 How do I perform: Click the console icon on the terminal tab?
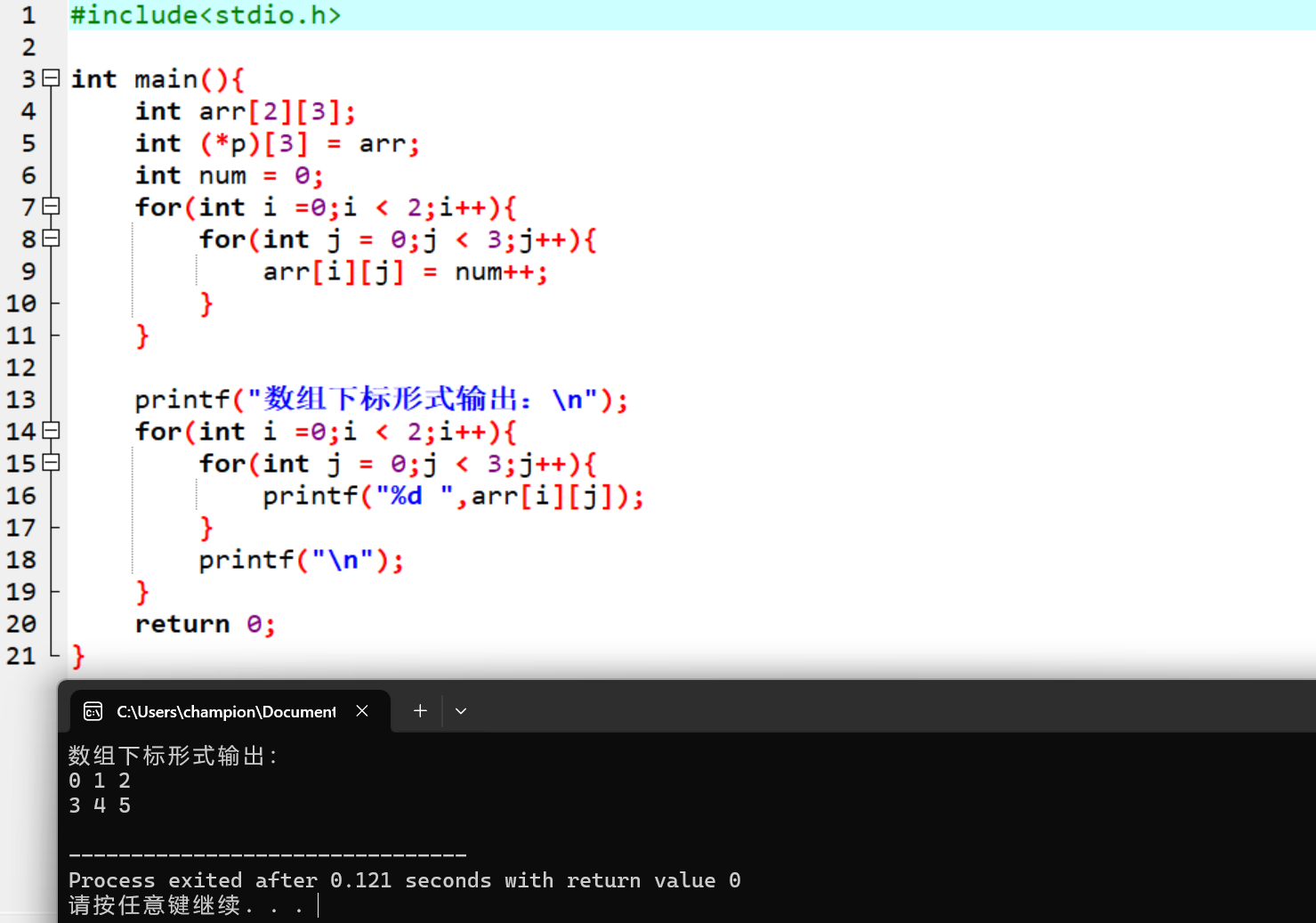(x=93, y=711)
